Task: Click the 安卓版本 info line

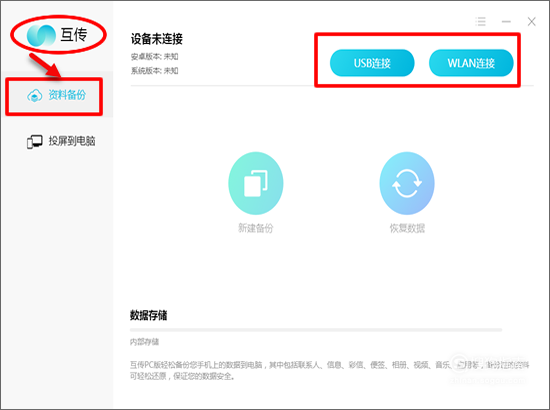Action: tap(155, 56)
